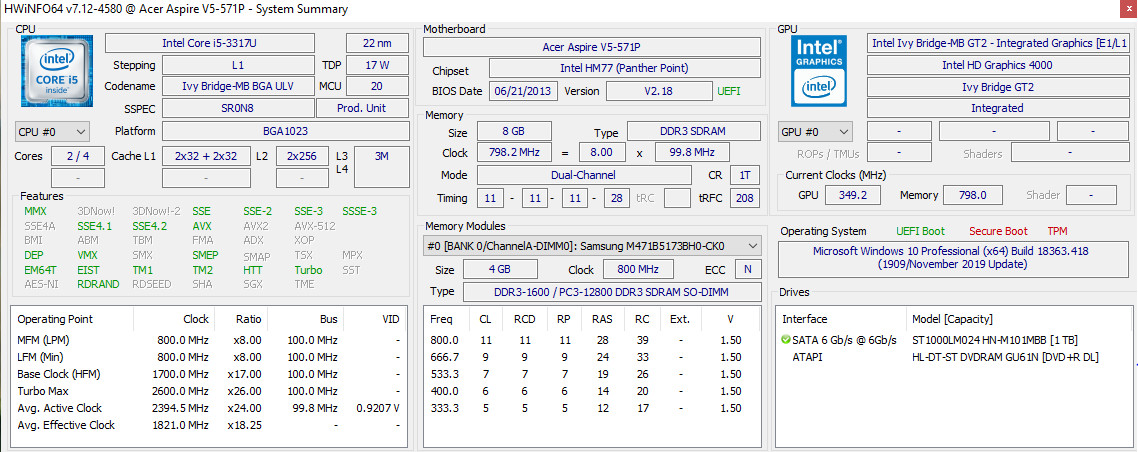Click the L2 cache 2x256 value
The width and height of the screenshot is (1138, 452).
[x=302, y=156]
